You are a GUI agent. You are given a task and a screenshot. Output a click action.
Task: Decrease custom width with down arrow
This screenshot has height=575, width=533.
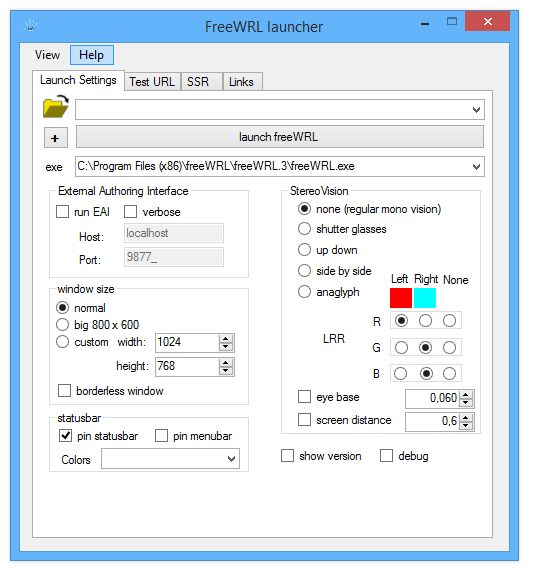point(226,347)
